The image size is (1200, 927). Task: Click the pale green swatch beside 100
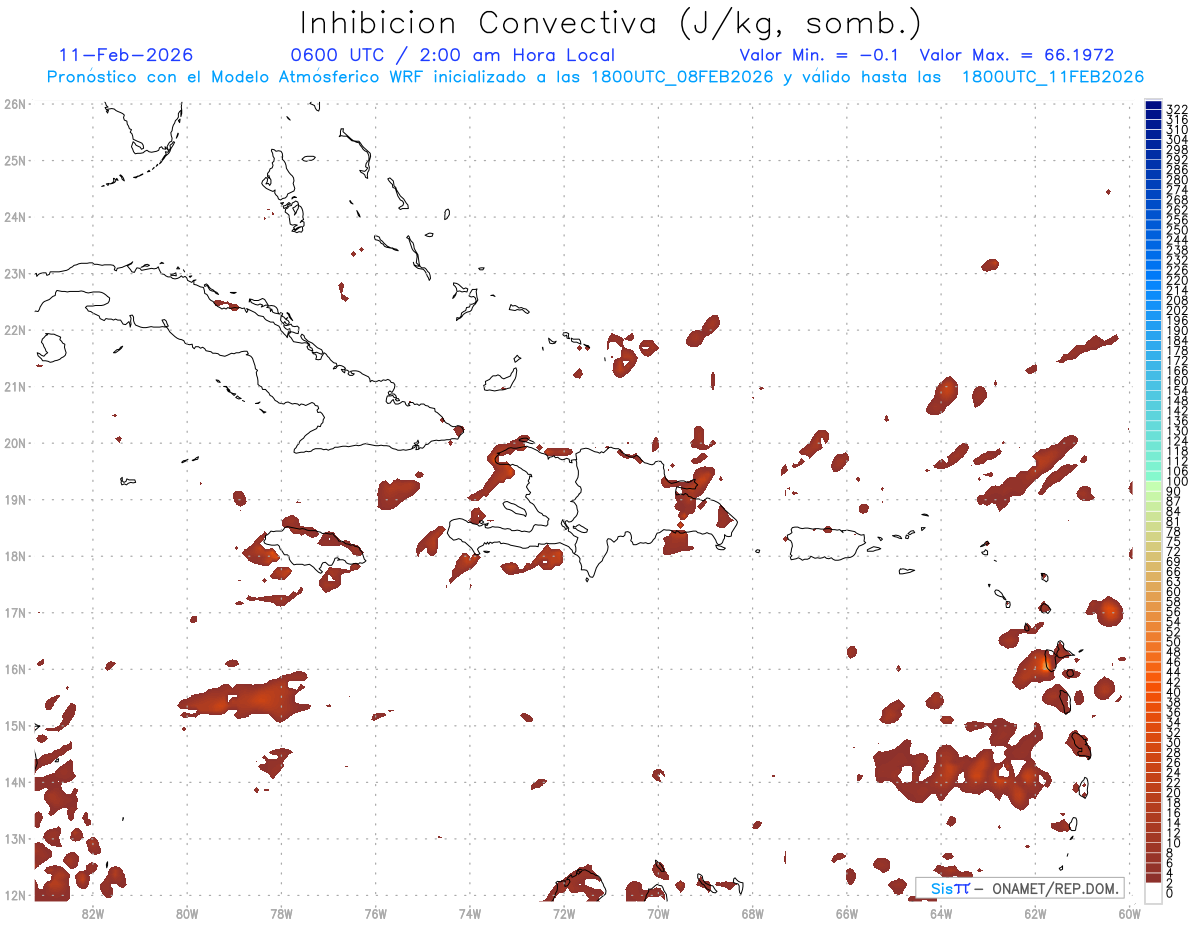1153,484
